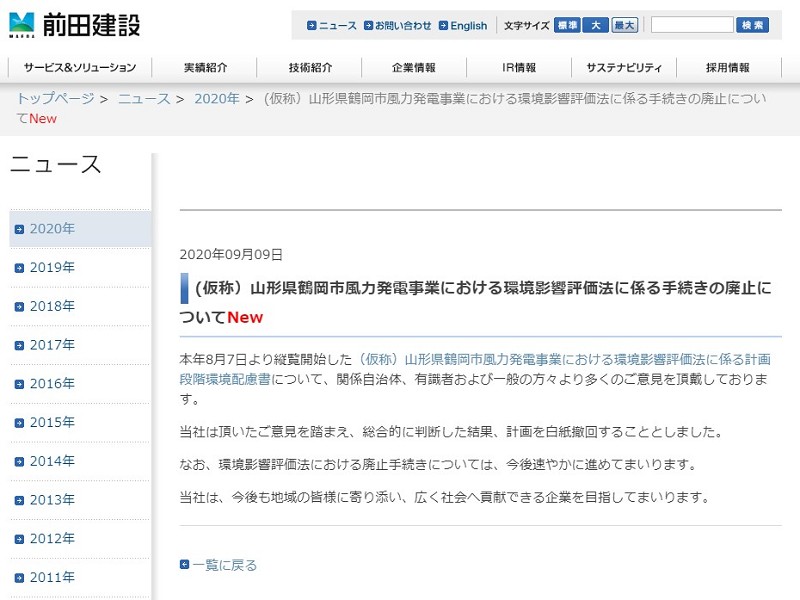Image resolution: width=800 pixels, height=600 pixels.
Task: Set font size to 標準
Action: (x=567, y=25)
